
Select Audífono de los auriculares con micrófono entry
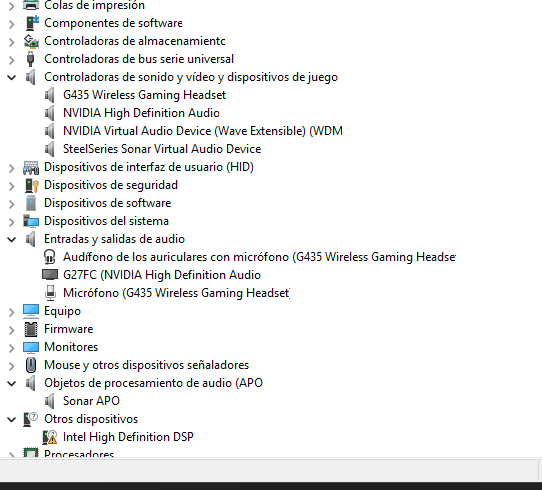click(x=259, y=257)
